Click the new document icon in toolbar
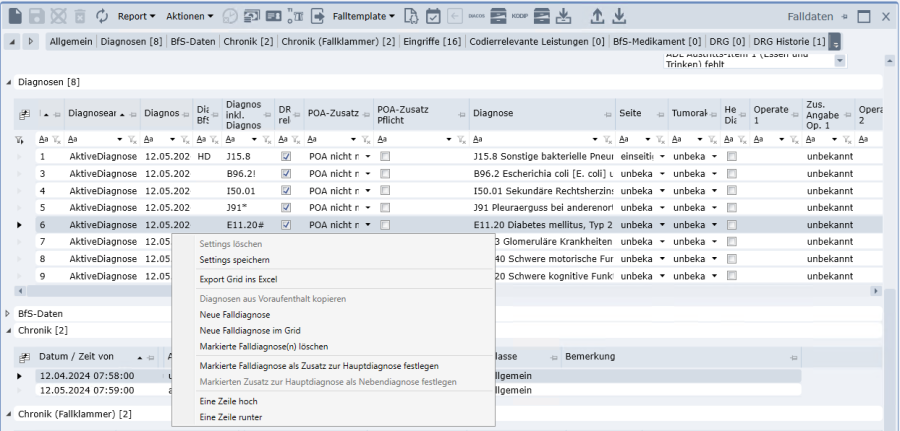 (x=15, y=16)
